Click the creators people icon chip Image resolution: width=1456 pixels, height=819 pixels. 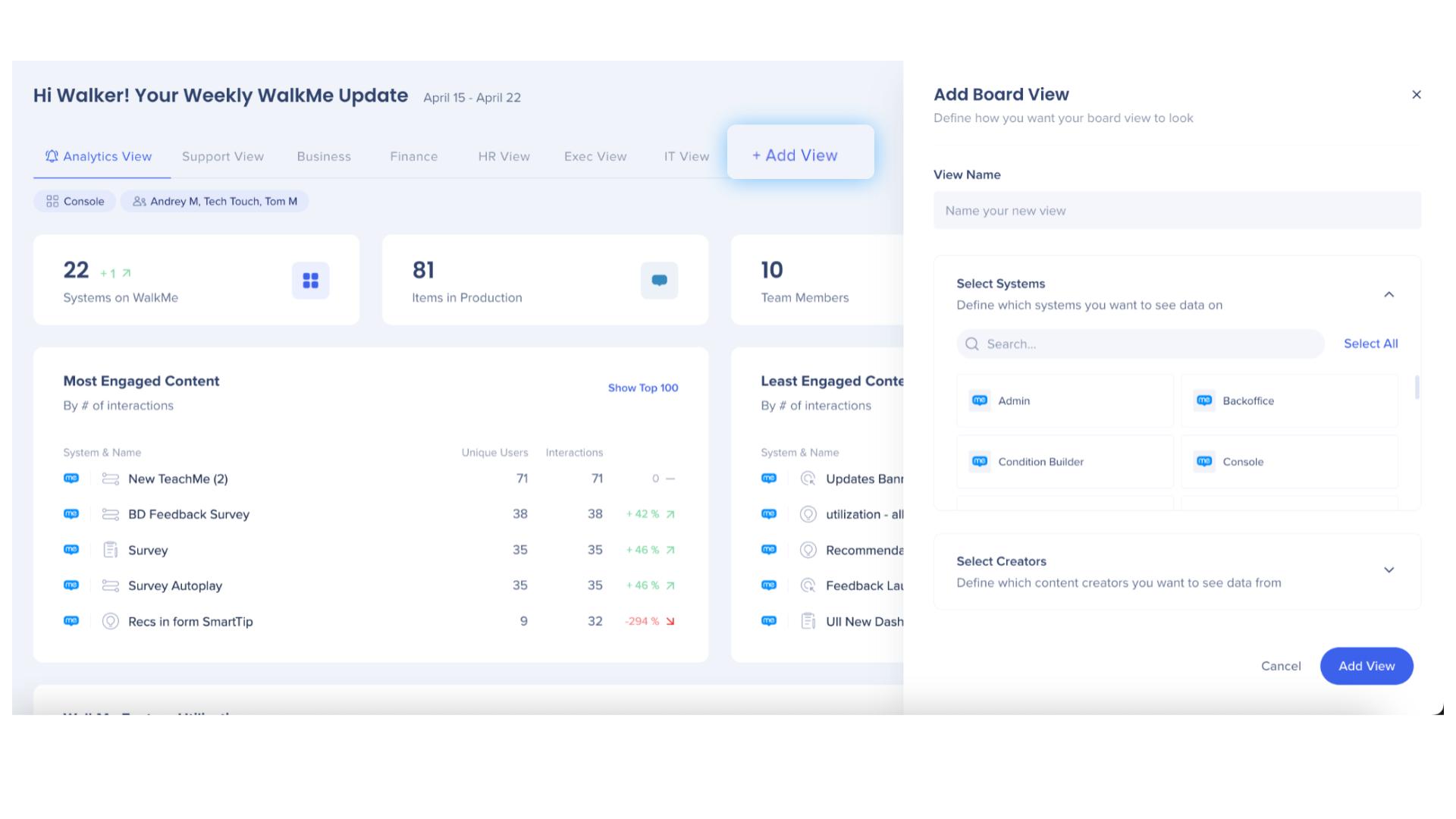pyautogui.click(x=139, y=201)
